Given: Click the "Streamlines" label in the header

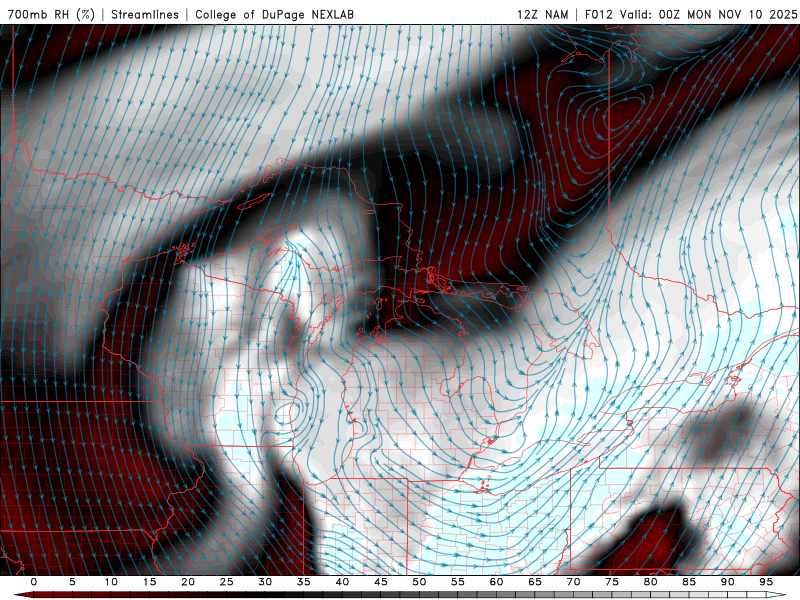Looking at the screenshot, I should point(145,14).
